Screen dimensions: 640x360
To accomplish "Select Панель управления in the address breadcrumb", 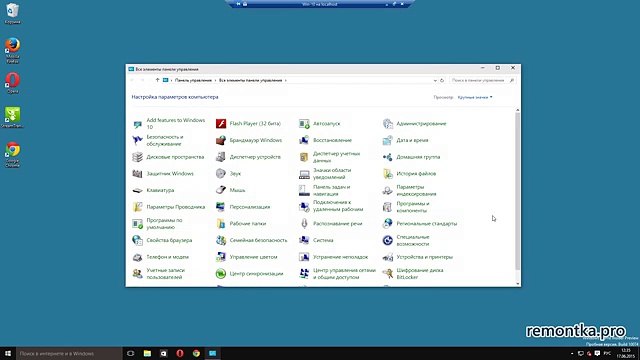I will coord(193,80).
